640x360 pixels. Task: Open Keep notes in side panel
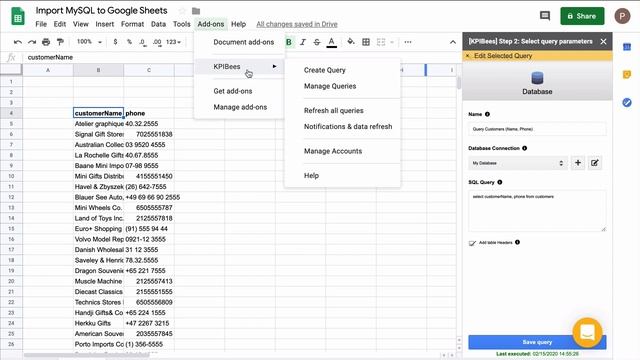[x=627, y=74]
